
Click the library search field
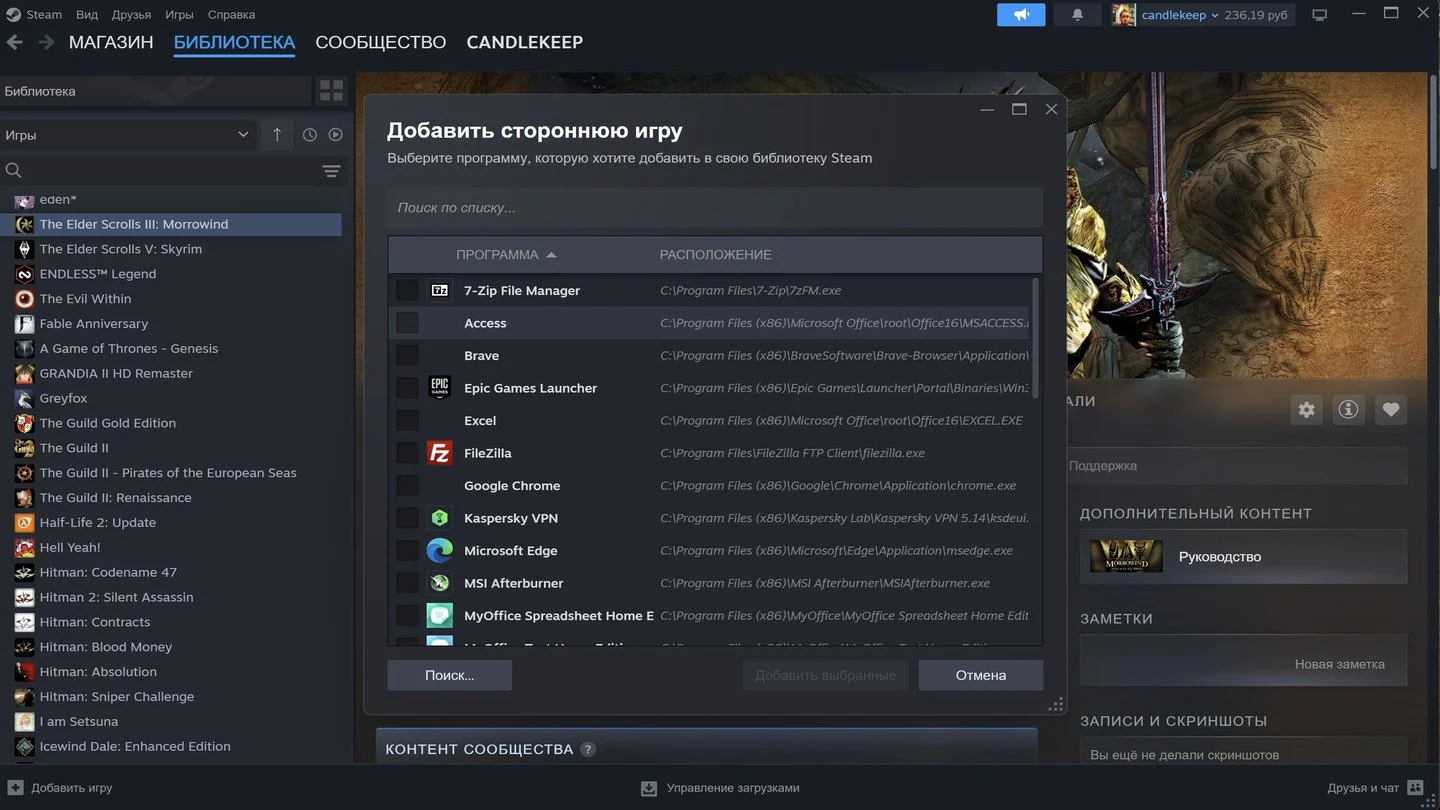(160, 171)
